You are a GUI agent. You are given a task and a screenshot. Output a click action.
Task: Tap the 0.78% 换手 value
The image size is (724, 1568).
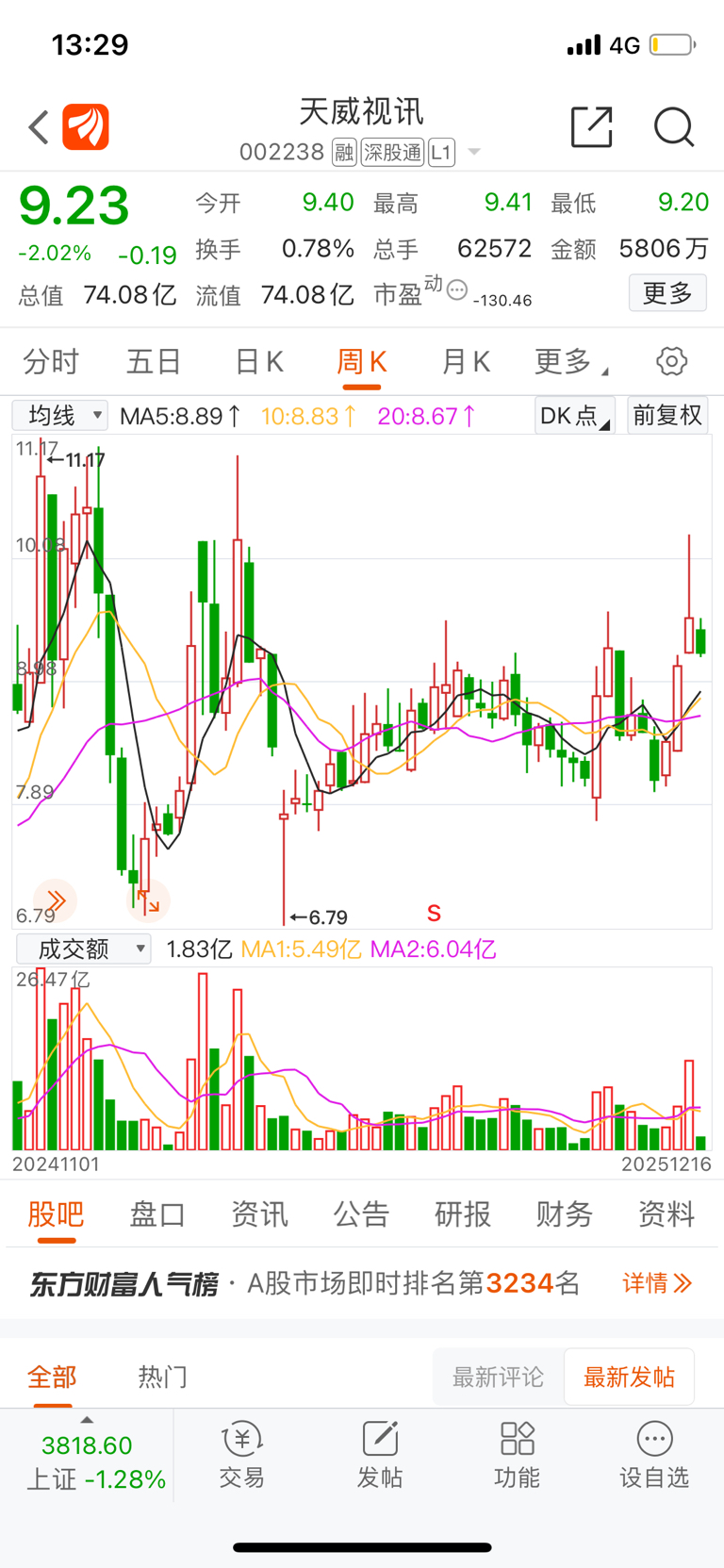point(318,249)
